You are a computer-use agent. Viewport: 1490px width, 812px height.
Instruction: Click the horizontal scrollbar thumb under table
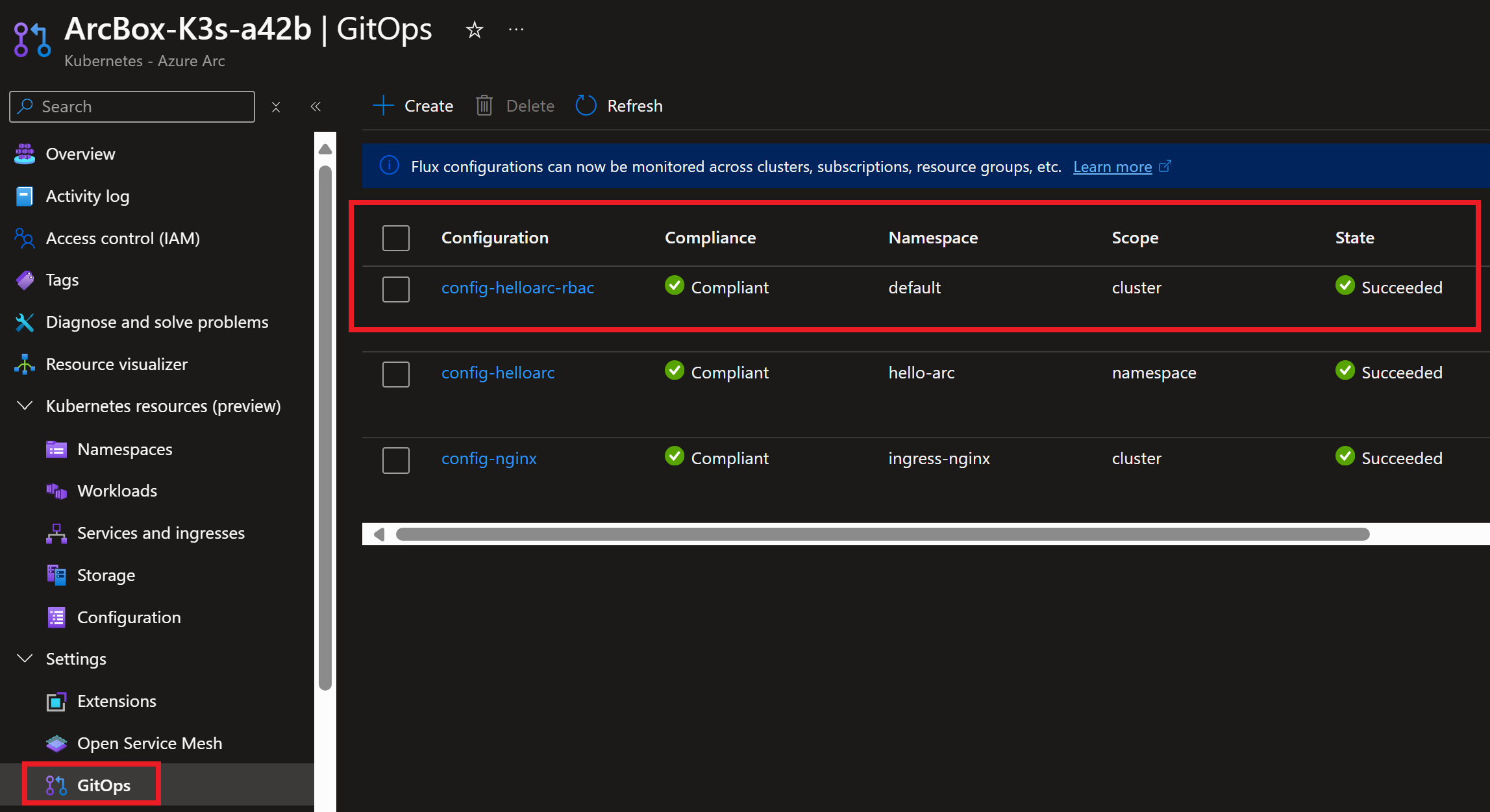[x=882, y=534]
